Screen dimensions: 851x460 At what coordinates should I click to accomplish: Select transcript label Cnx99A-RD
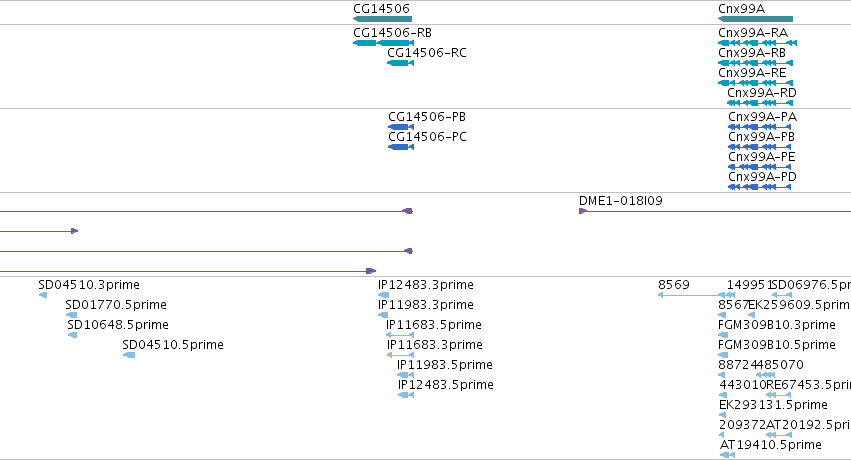pyautogui.click(x=761, y=93)
